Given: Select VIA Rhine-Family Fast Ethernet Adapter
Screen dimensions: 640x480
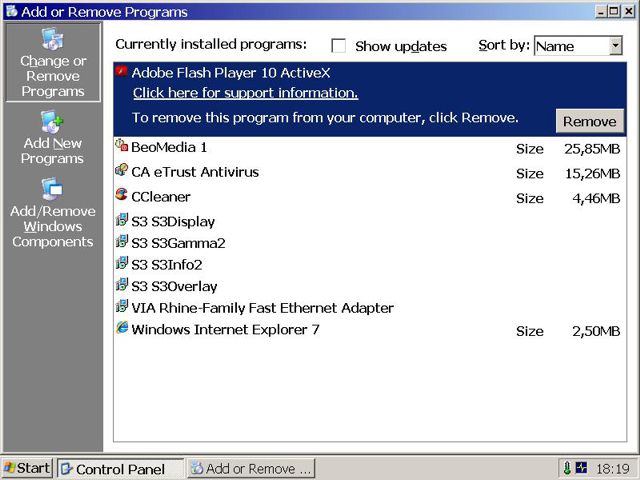Looking at the screenshot, I should pos(370,308).
